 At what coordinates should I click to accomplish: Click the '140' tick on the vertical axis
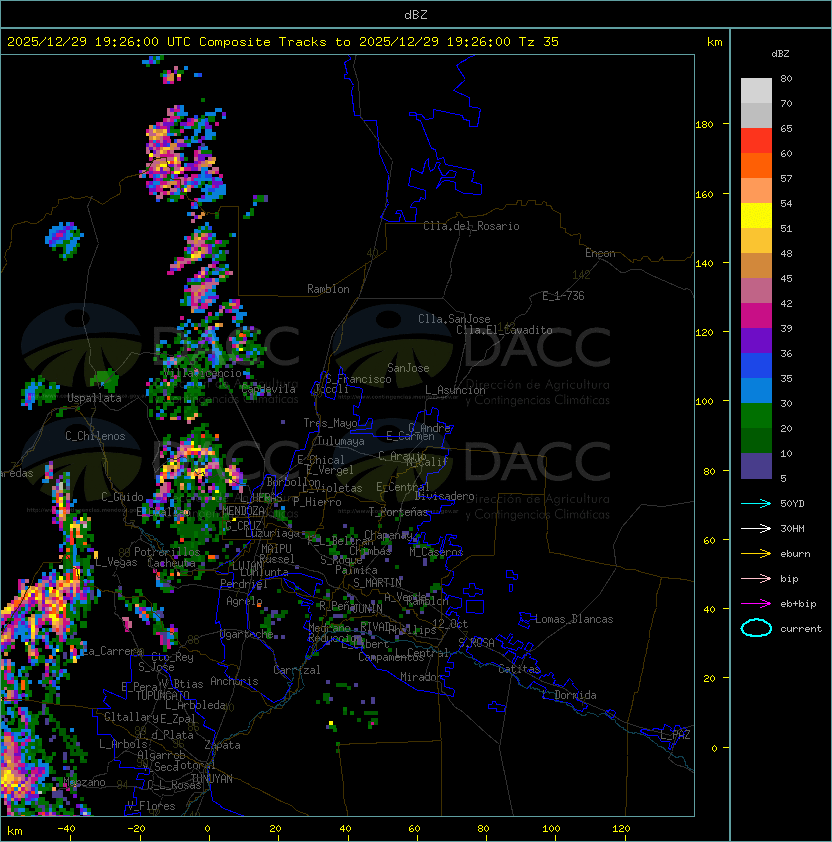[x=704, y=264]
